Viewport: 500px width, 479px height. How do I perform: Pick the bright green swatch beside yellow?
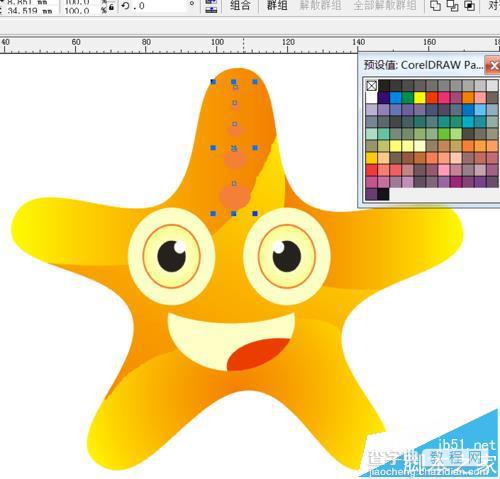(407, 98)
